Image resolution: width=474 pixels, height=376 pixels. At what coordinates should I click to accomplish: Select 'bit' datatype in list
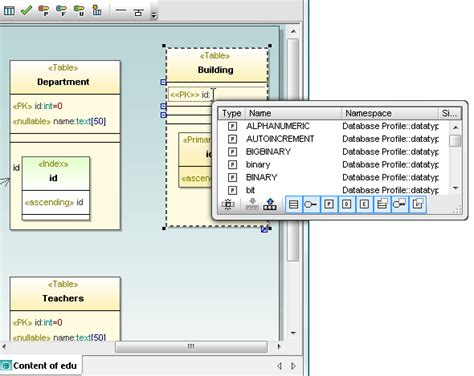[x=250, y=190]
